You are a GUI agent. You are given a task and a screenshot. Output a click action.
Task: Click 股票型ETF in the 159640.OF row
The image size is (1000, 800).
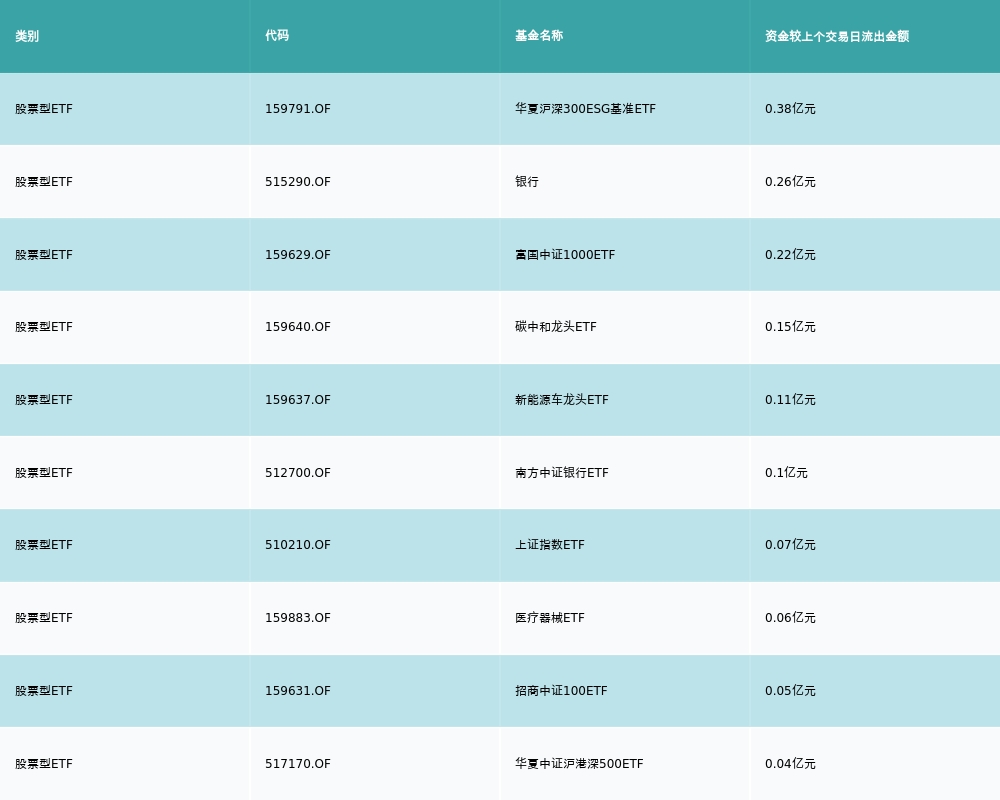click(x=44, y=327)
